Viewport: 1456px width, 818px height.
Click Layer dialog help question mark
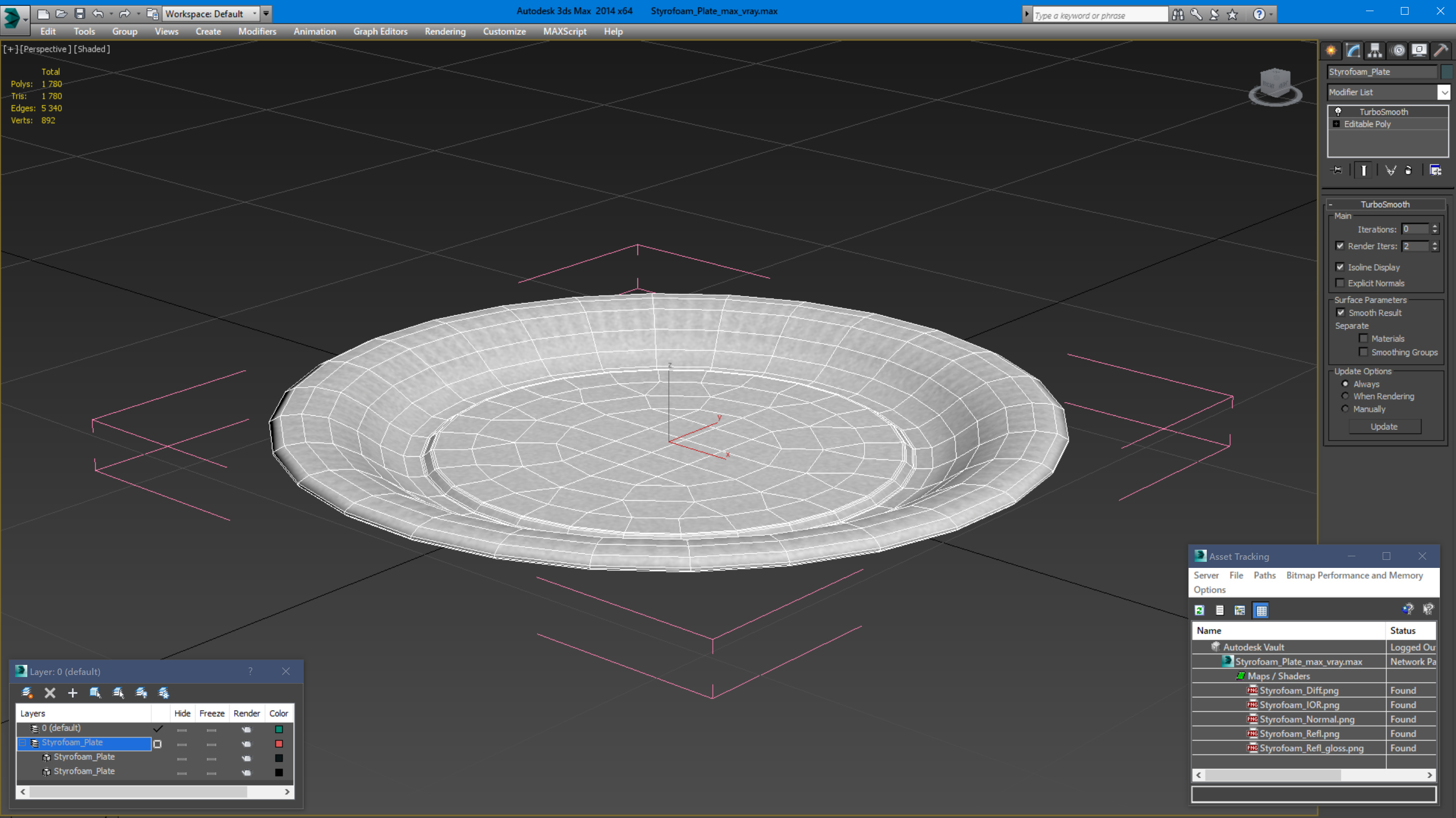(250, 671)
